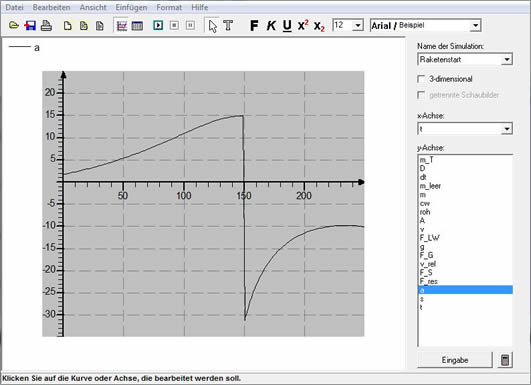Select cw in the y-Achse list

(x=466, y=203)
